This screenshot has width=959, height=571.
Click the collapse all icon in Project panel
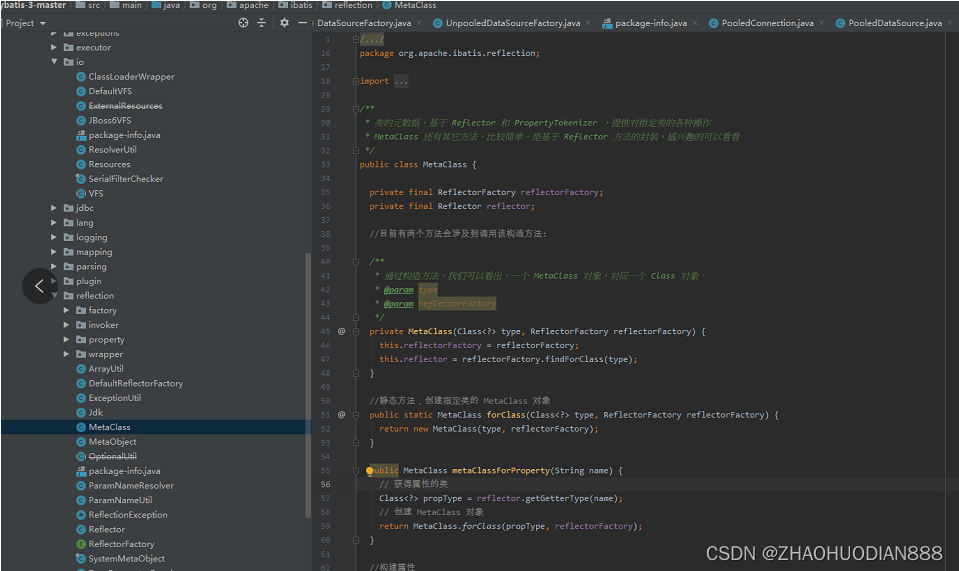(x=262, y=23)
